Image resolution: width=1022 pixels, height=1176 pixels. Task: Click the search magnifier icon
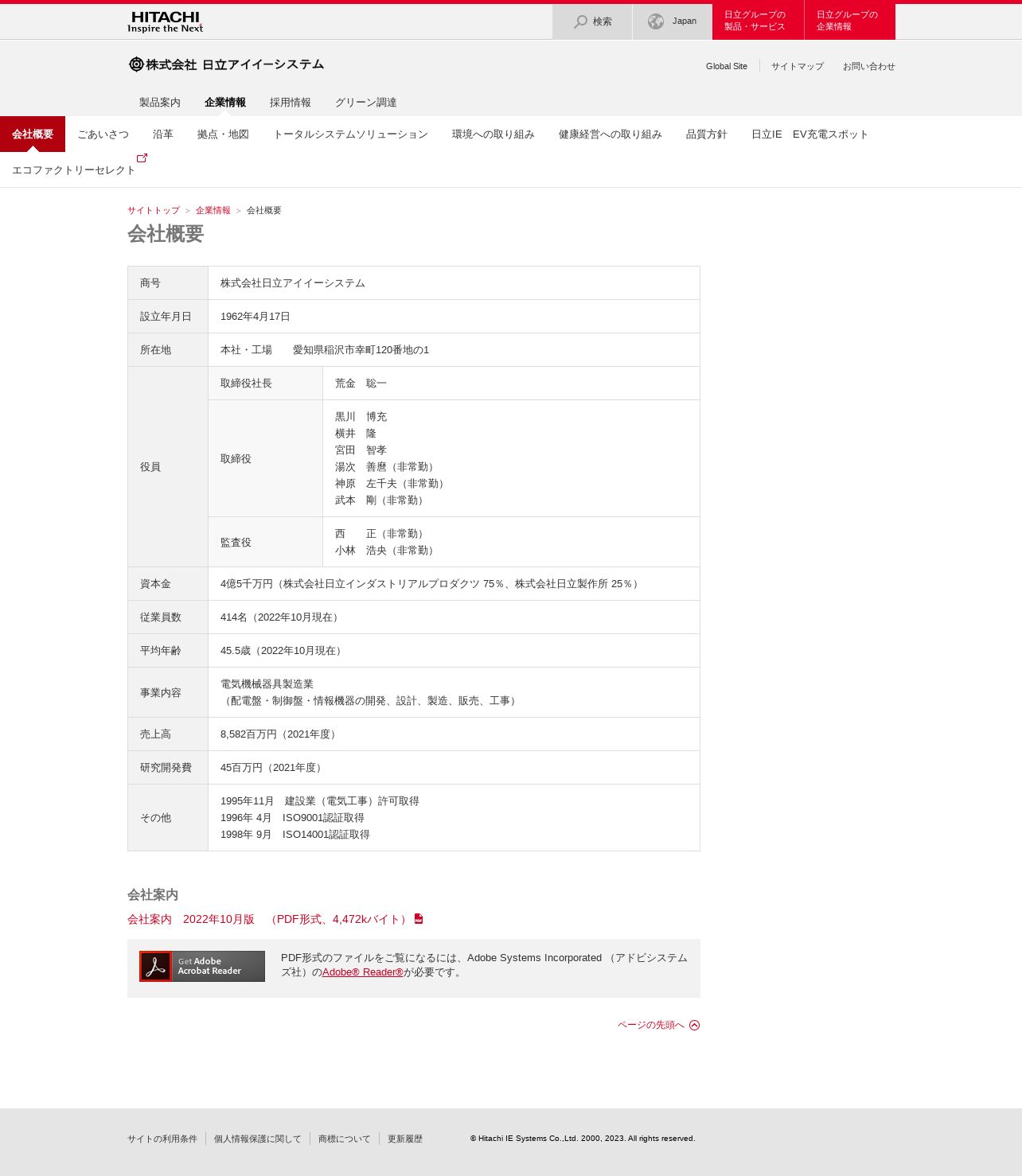point(581,21)
